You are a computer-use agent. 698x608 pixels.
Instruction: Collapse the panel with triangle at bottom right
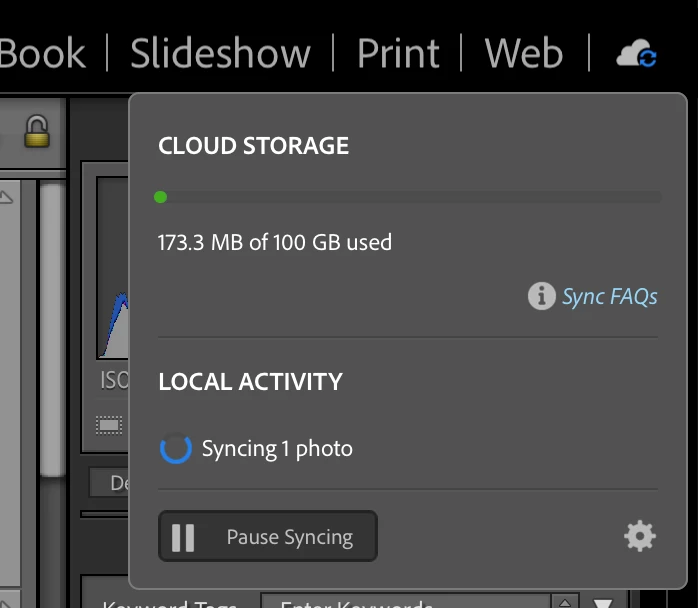tap(603, 603)
